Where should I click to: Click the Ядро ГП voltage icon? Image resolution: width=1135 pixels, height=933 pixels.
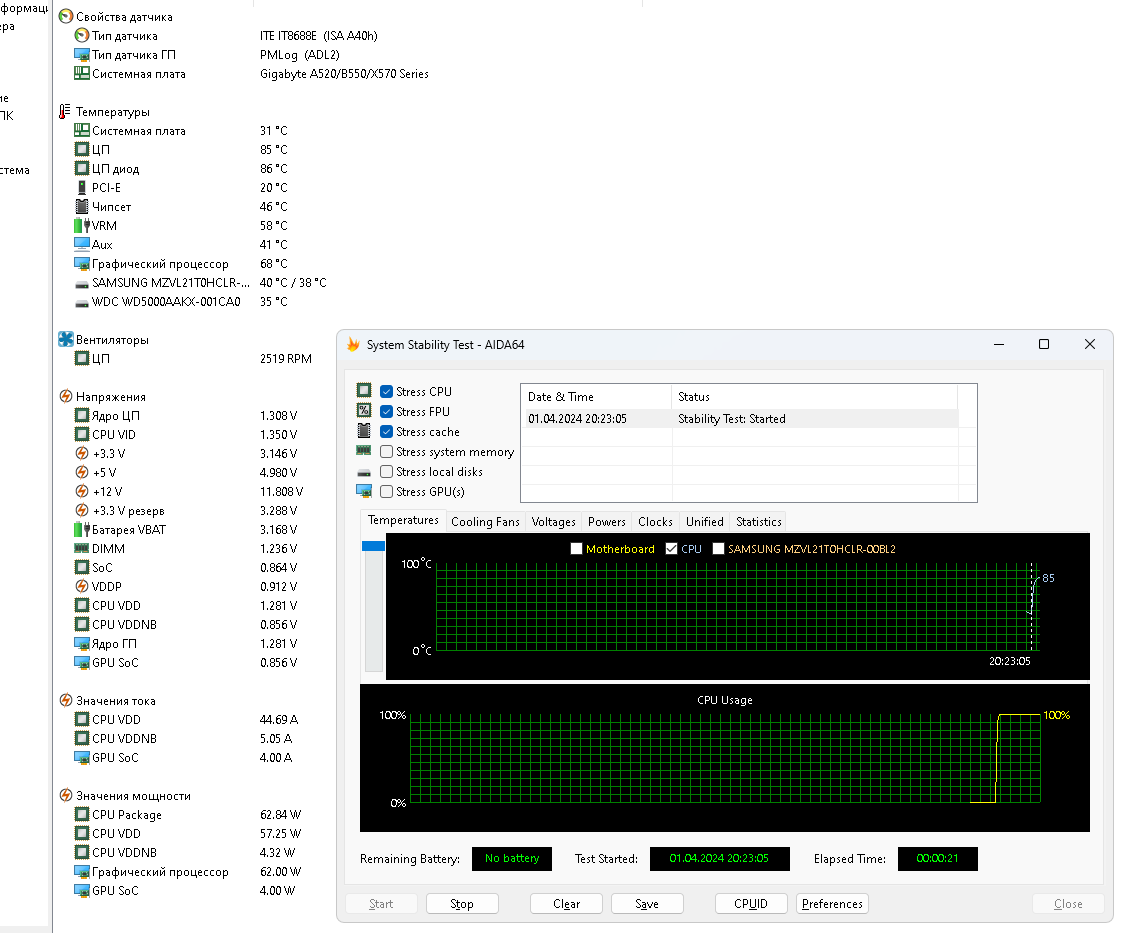pos(82,643)
